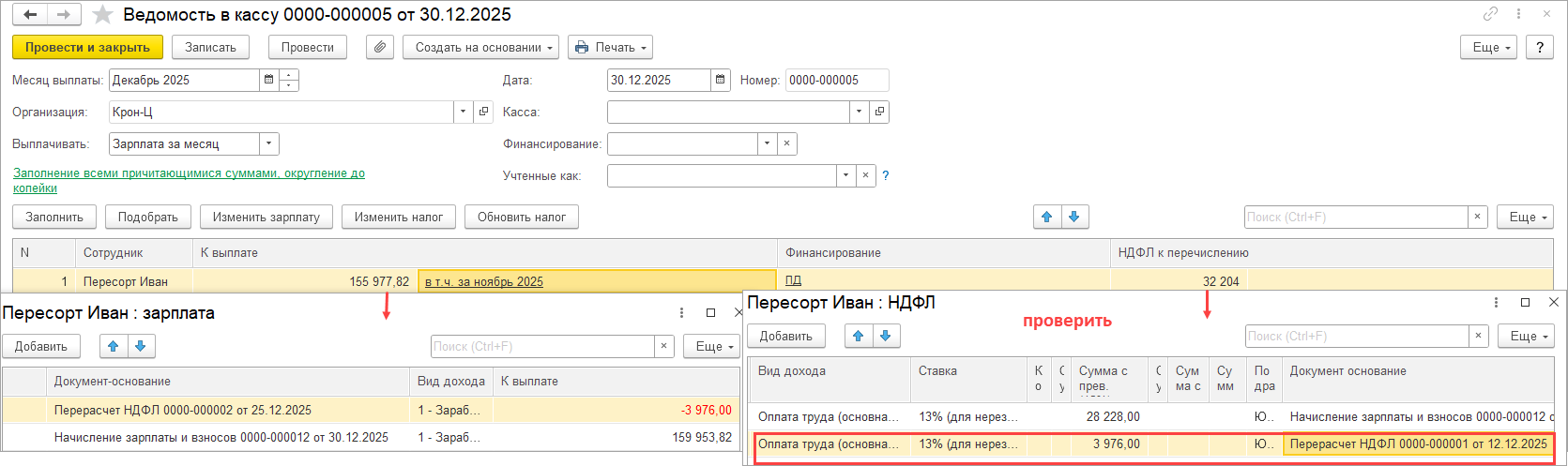The height and width of the screenshot is (466, 1568).
Task: Save the document with Записать
Action: point(210,47)
